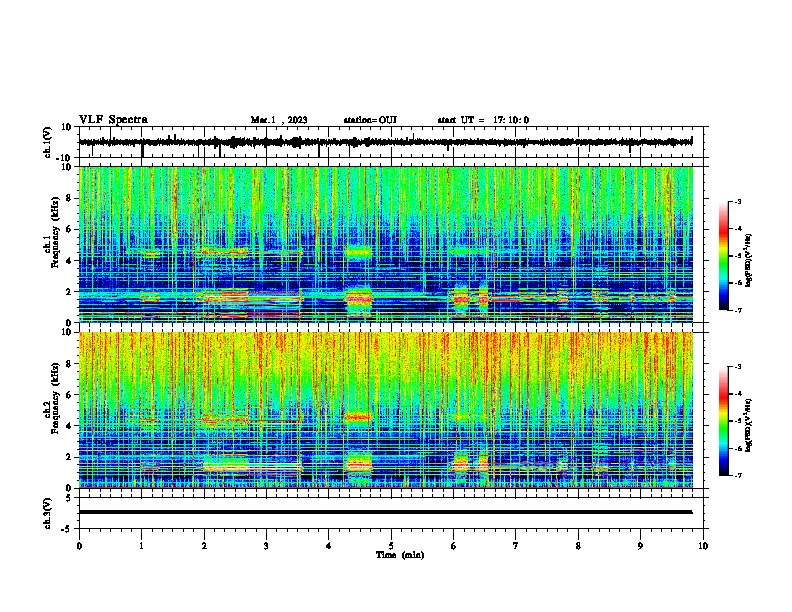The image size is (792, 612).
Task: Click the ch.1 color bar "-7" label
Action: [738, 310]
